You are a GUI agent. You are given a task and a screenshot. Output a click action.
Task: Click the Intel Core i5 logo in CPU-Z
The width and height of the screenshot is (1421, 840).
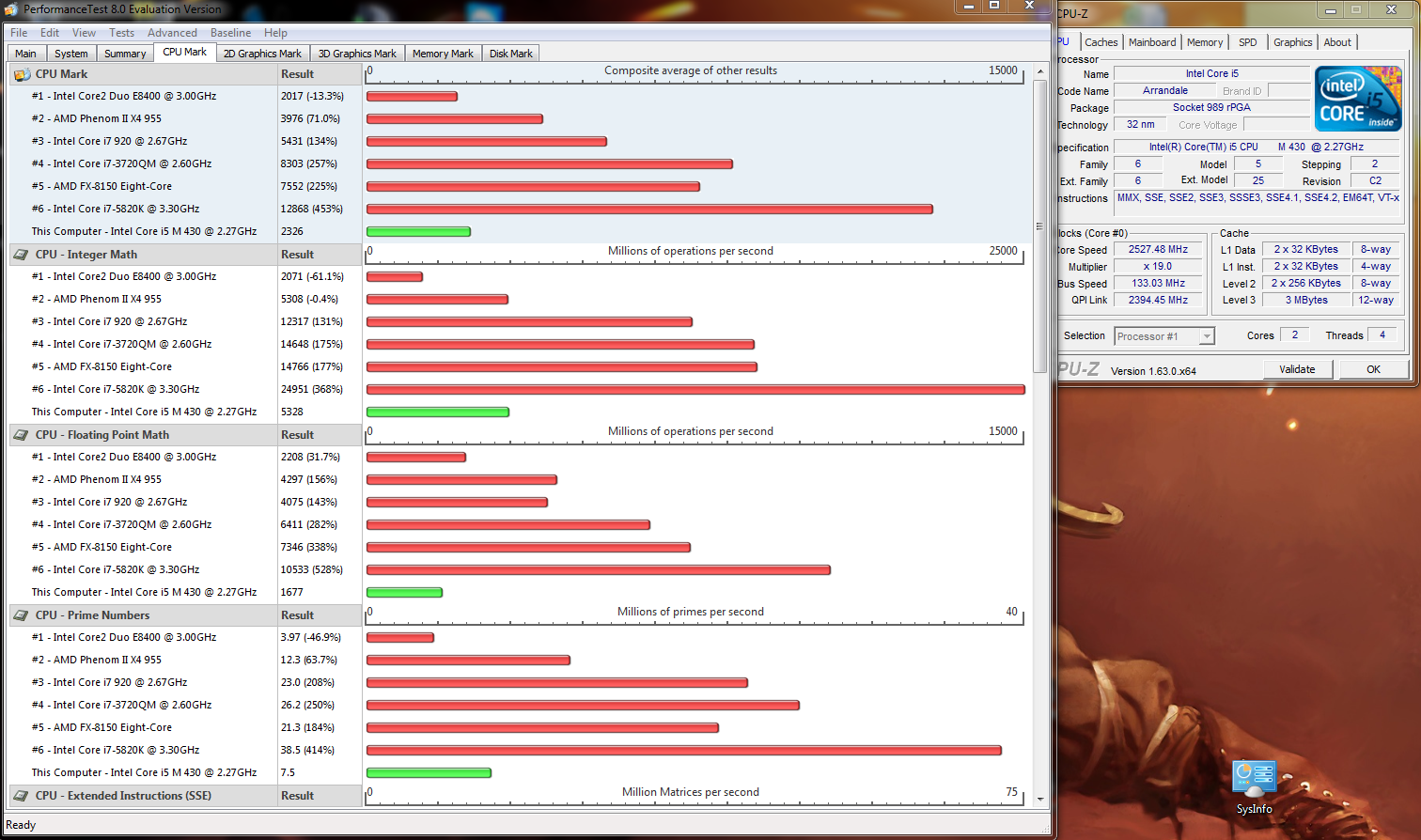pyautogui.click(x=1358, y=98)
